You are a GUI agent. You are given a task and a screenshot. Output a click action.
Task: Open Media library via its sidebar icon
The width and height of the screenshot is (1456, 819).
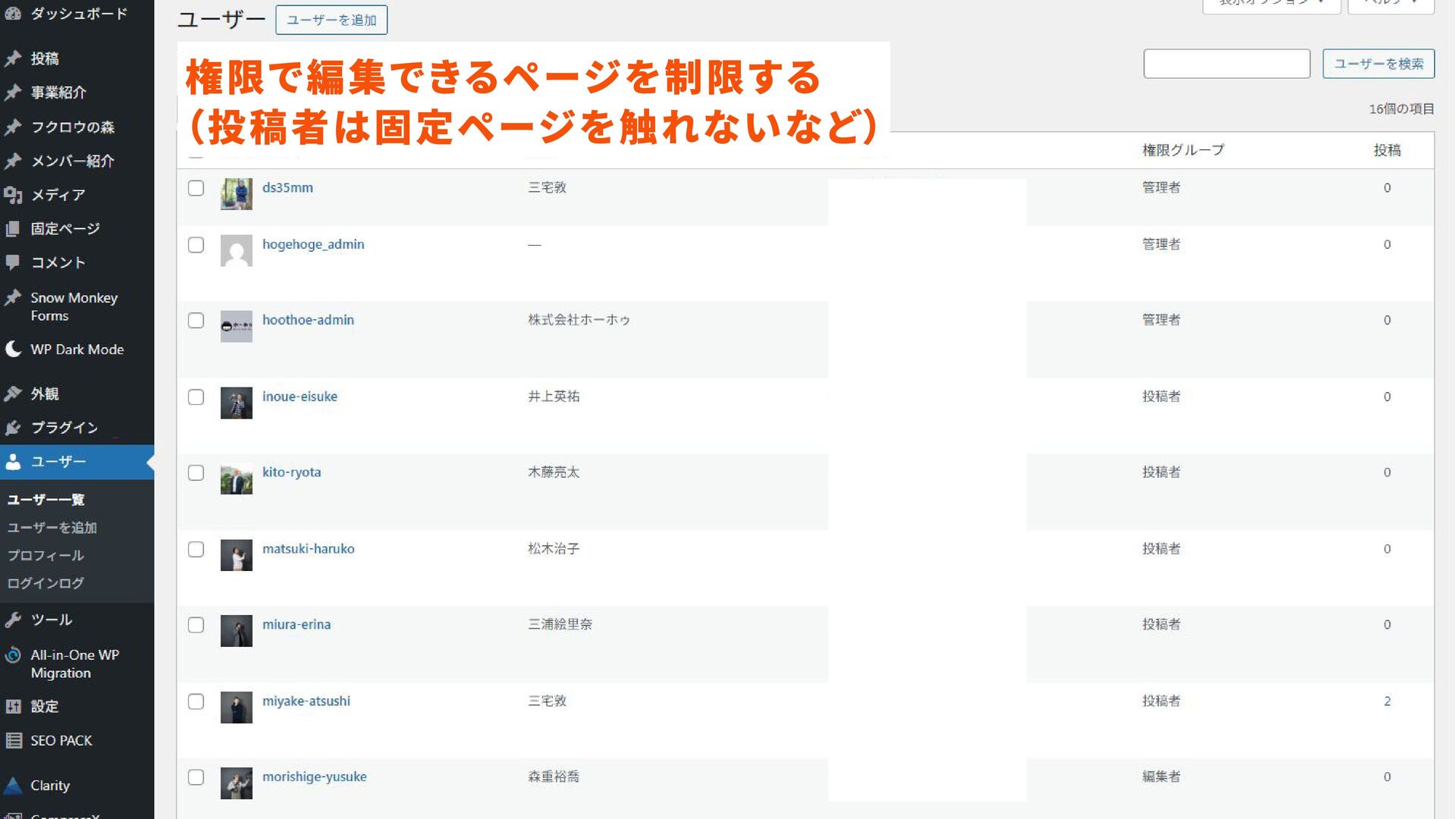click(13, 195)
